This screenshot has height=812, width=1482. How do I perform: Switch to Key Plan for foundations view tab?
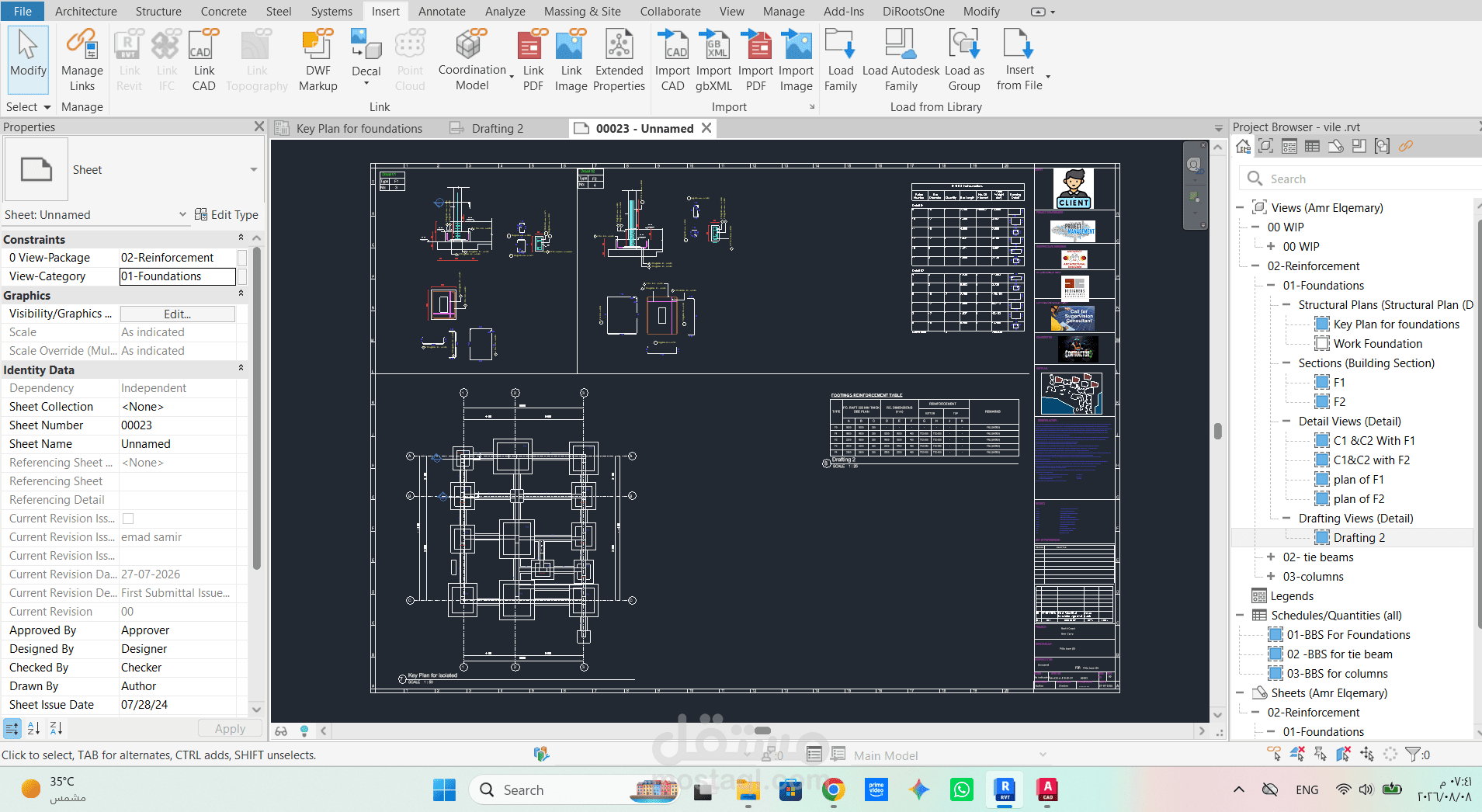coord(359,128)
